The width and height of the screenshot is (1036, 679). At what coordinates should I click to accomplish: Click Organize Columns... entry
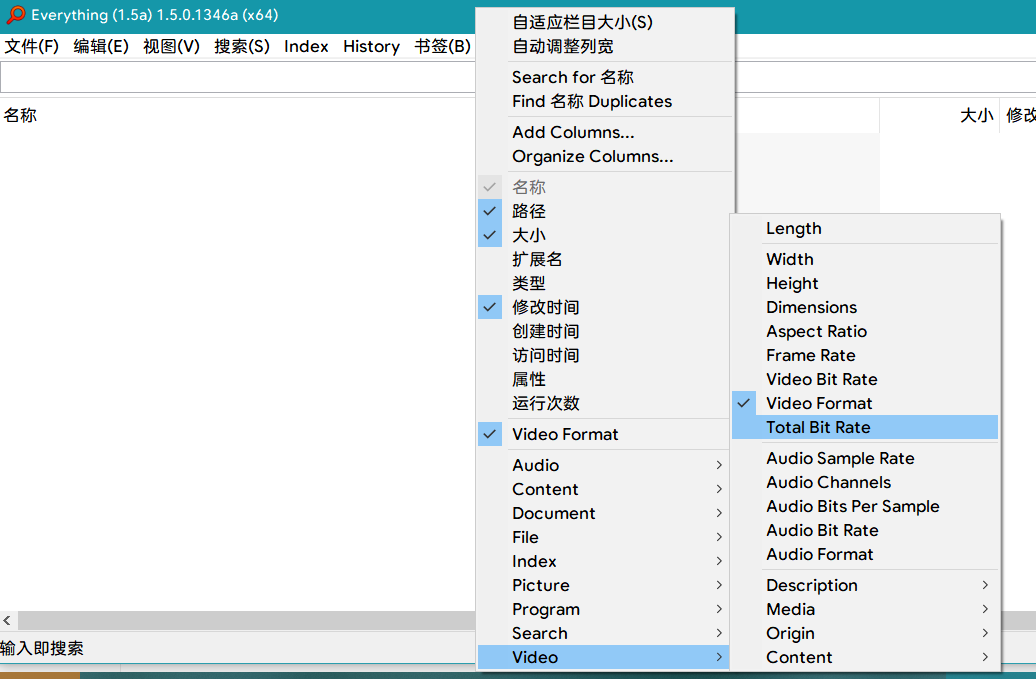click(x=592, y=156)
